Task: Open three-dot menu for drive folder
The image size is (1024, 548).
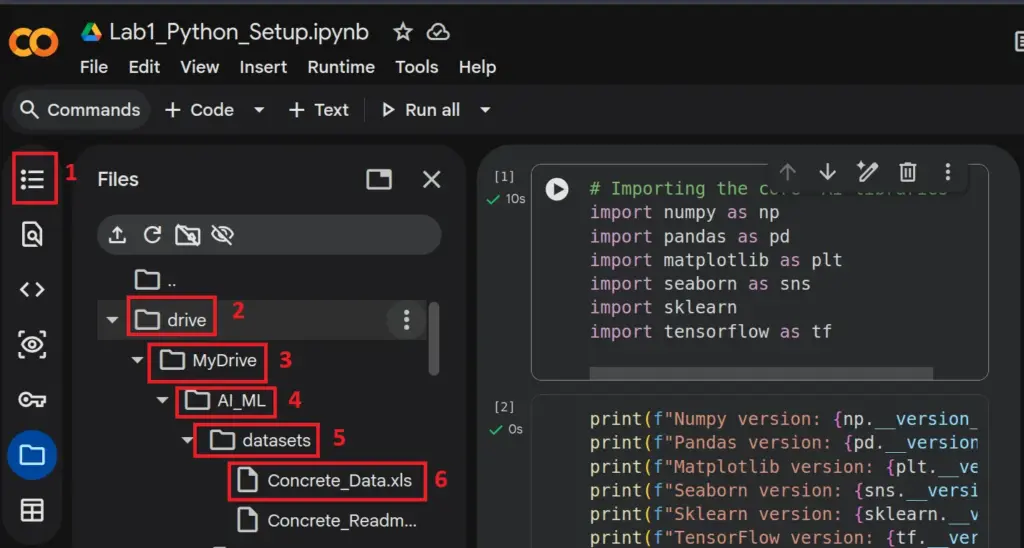Action: [x=406, y=320]
